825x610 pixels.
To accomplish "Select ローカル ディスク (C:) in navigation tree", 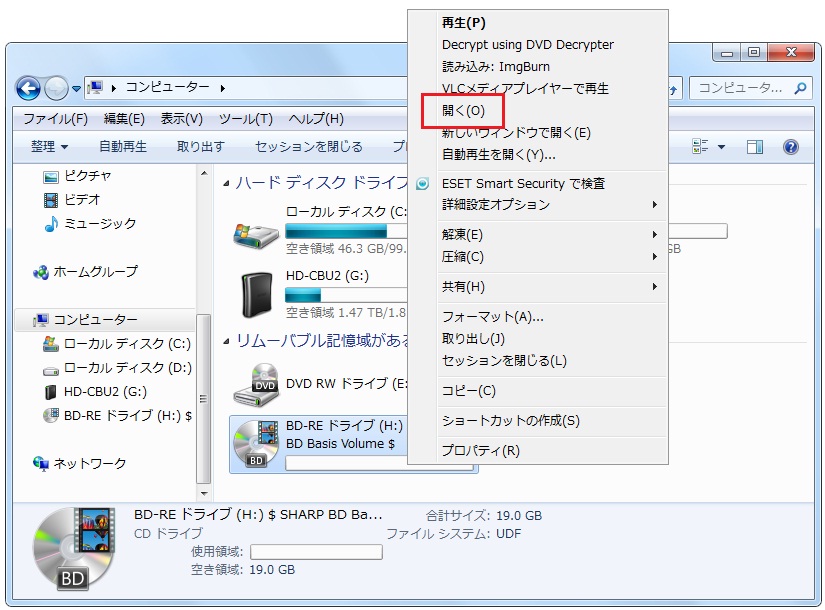I will pyautogui.click(x=117, y=344).
